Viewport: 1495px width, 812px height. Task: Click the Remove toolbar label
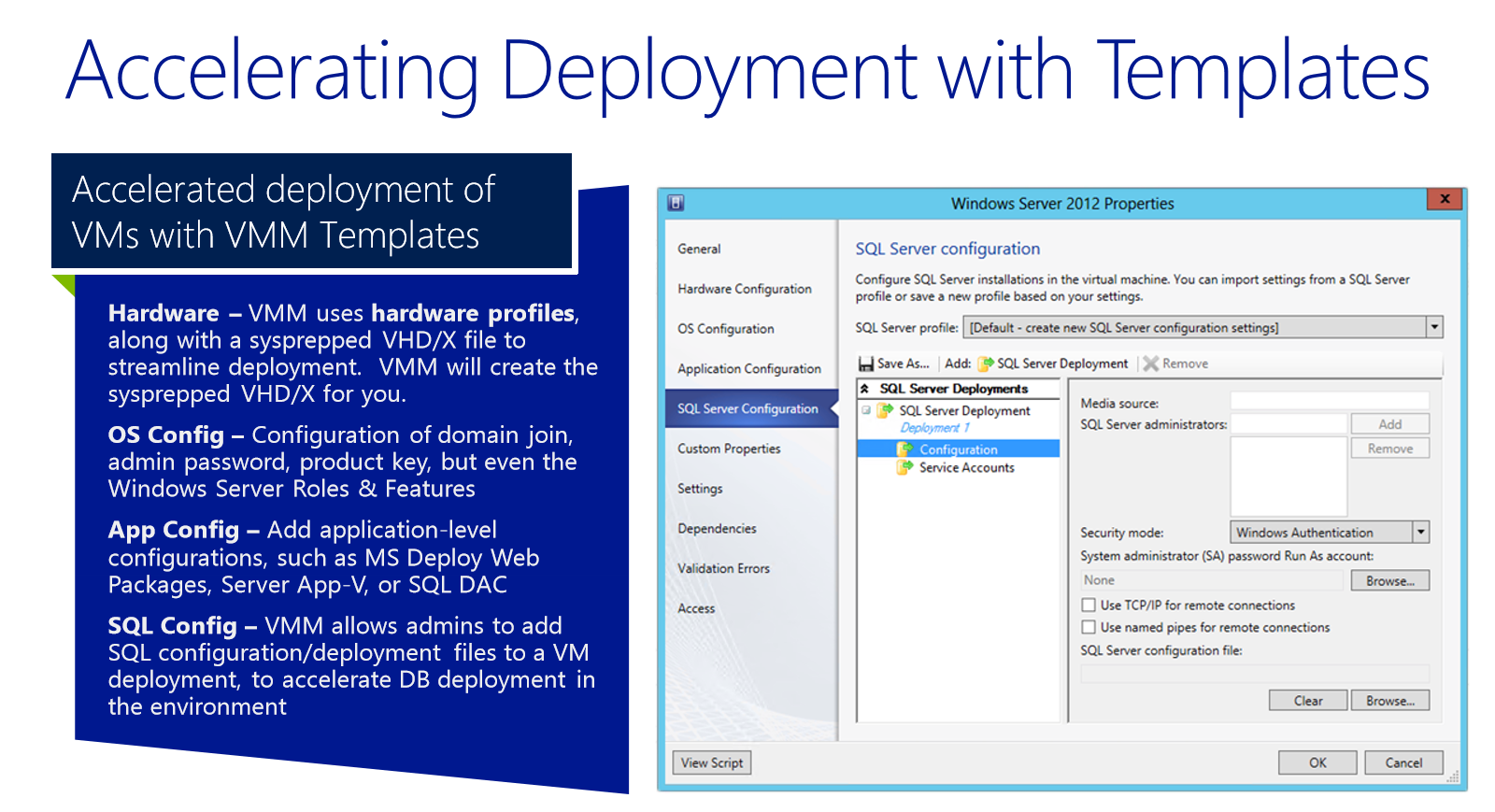click(x=1185, y=363)
